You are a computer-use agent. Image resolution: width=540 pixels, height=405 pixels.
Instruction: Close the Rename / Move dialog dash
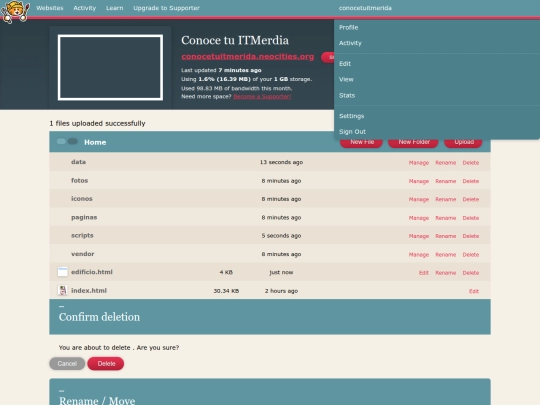tap(61, 391)
